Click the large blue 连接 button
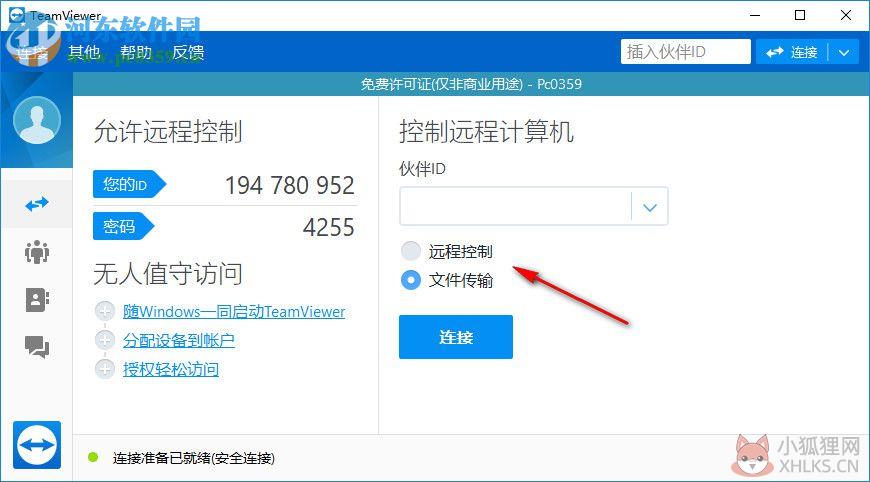Screen dimensions: 870x482 click(x=456, y=337)
